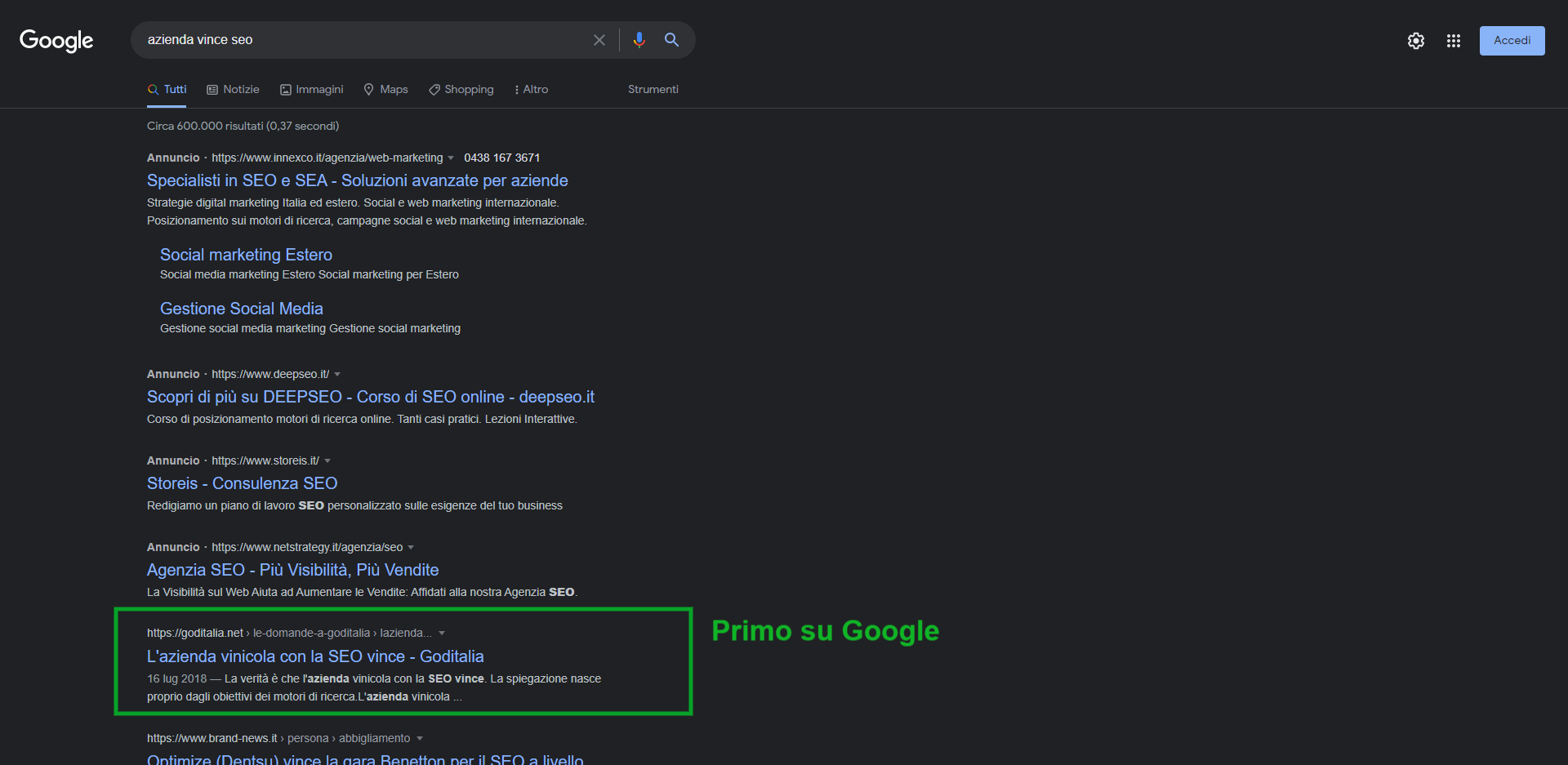Open the Strumenti tools options
Viewport: 1568px width, 765px height.
(653, 90)
